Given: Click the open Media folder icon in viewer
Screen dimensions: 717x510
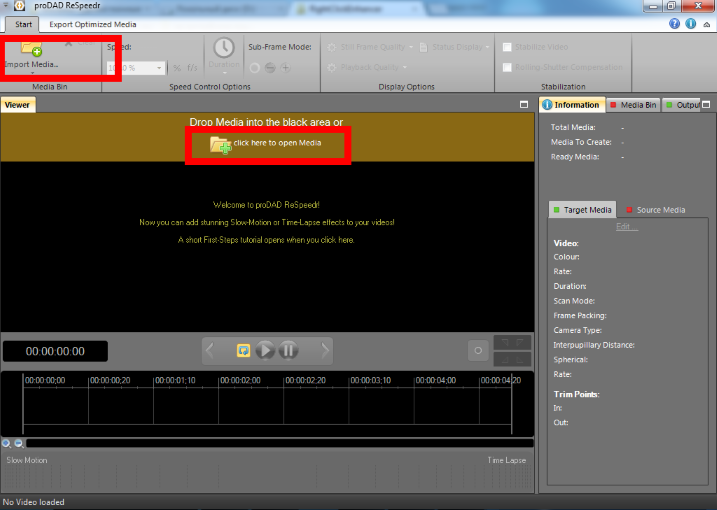Looking at the screenshot, I should tap(220, 144).
